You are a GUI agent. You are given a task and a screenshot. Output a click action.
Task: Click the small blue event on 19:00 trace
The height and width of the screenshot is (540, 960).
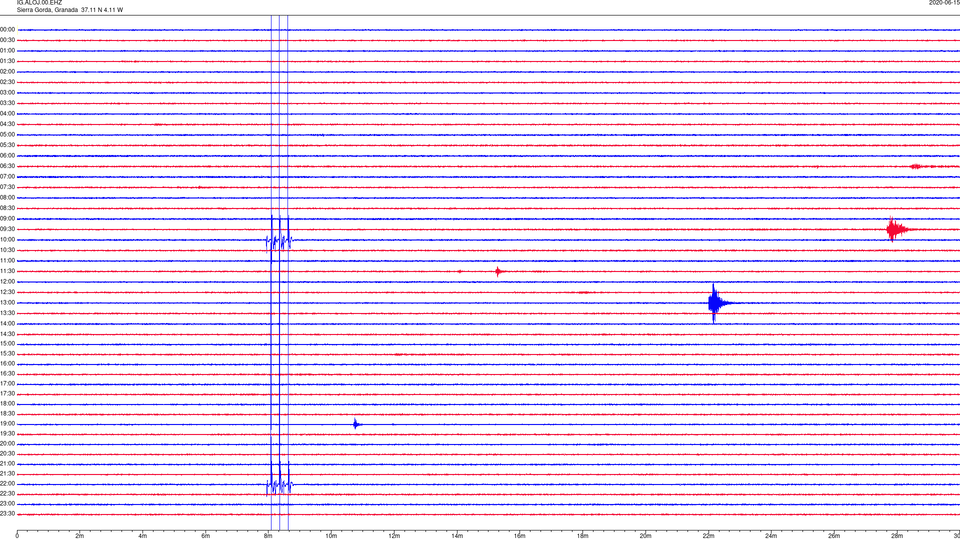(356, 424)
